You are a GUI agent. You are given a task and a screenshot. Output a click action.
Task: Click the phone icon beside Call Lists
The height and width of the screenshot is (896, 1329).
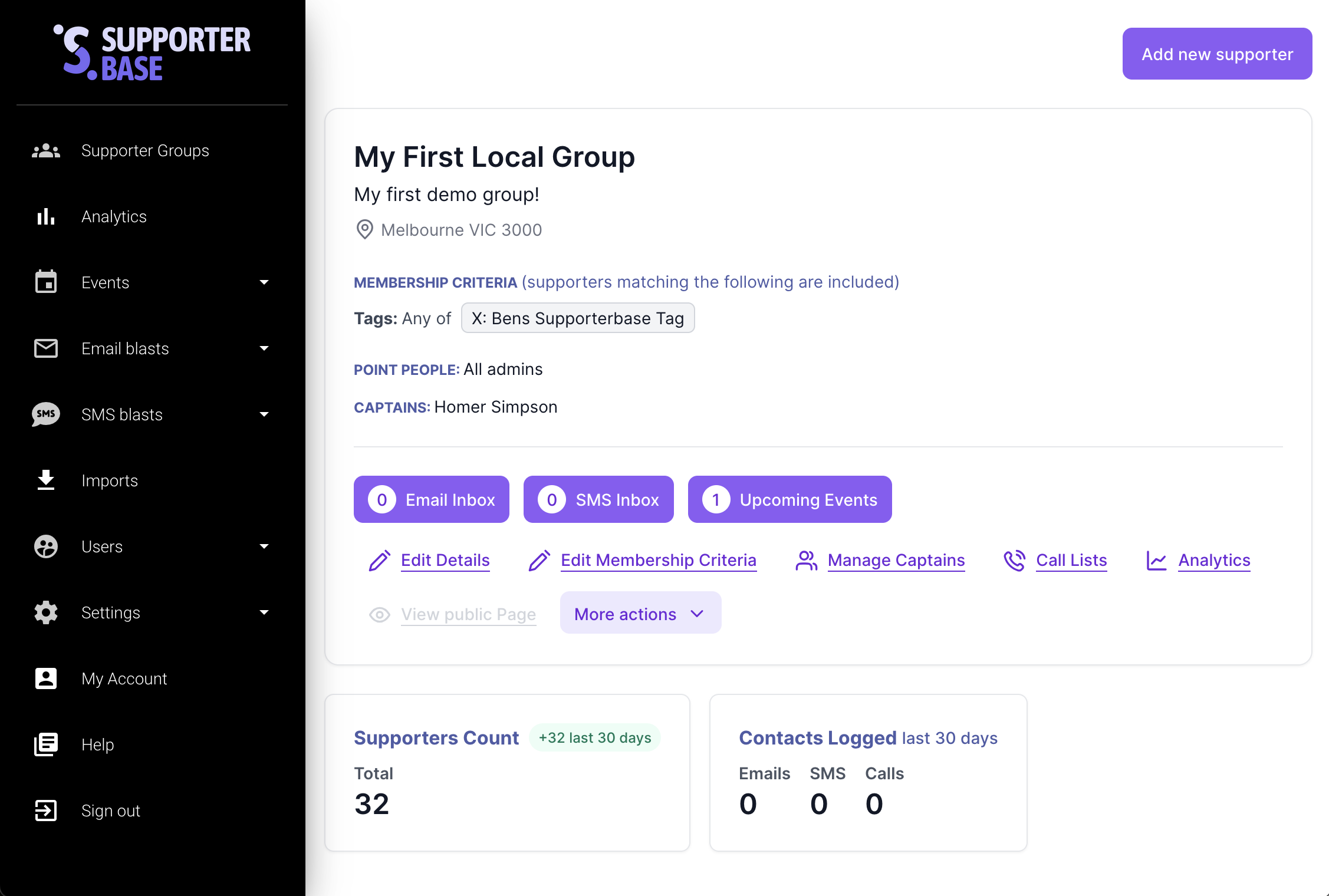(1015, 561)
